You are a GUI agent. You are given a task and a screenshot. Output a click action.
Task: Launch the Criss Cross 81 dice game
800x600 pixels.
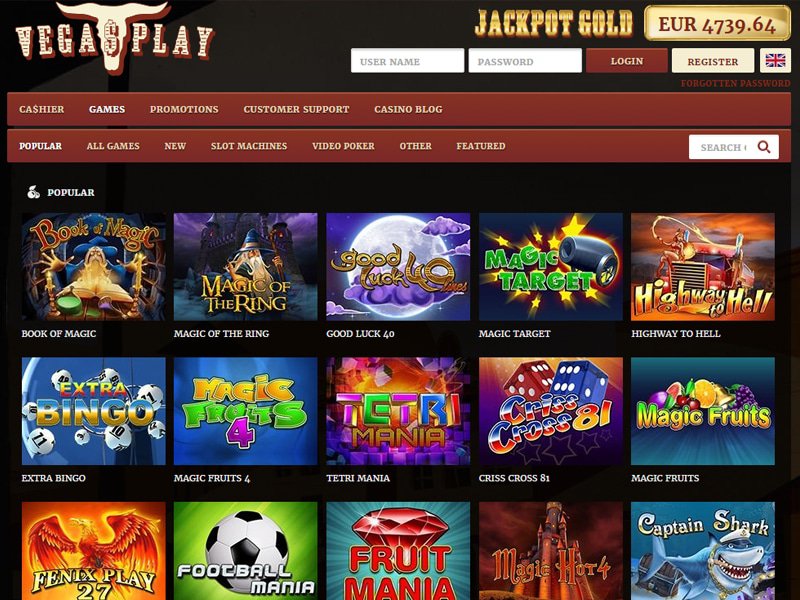click(x=551, y=411)
